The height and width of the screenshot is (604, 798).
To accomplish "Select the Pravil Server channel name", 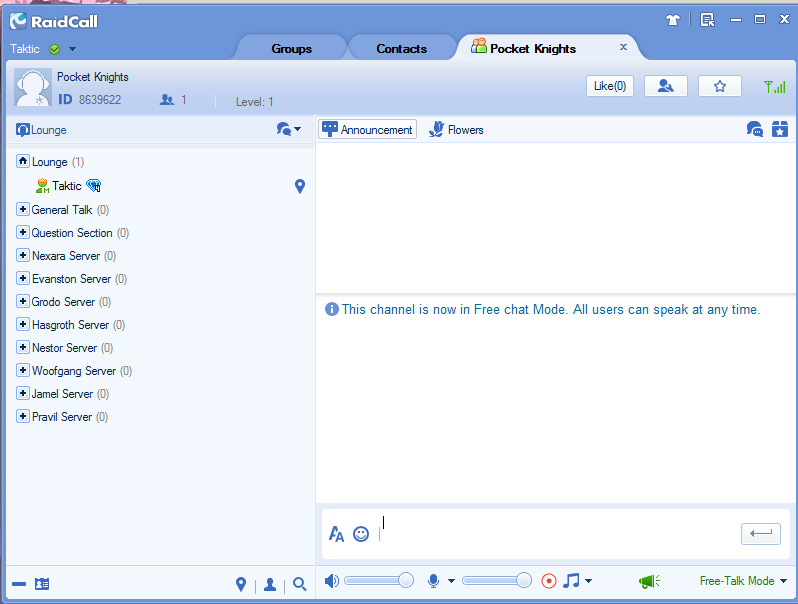I will (62, 417).
